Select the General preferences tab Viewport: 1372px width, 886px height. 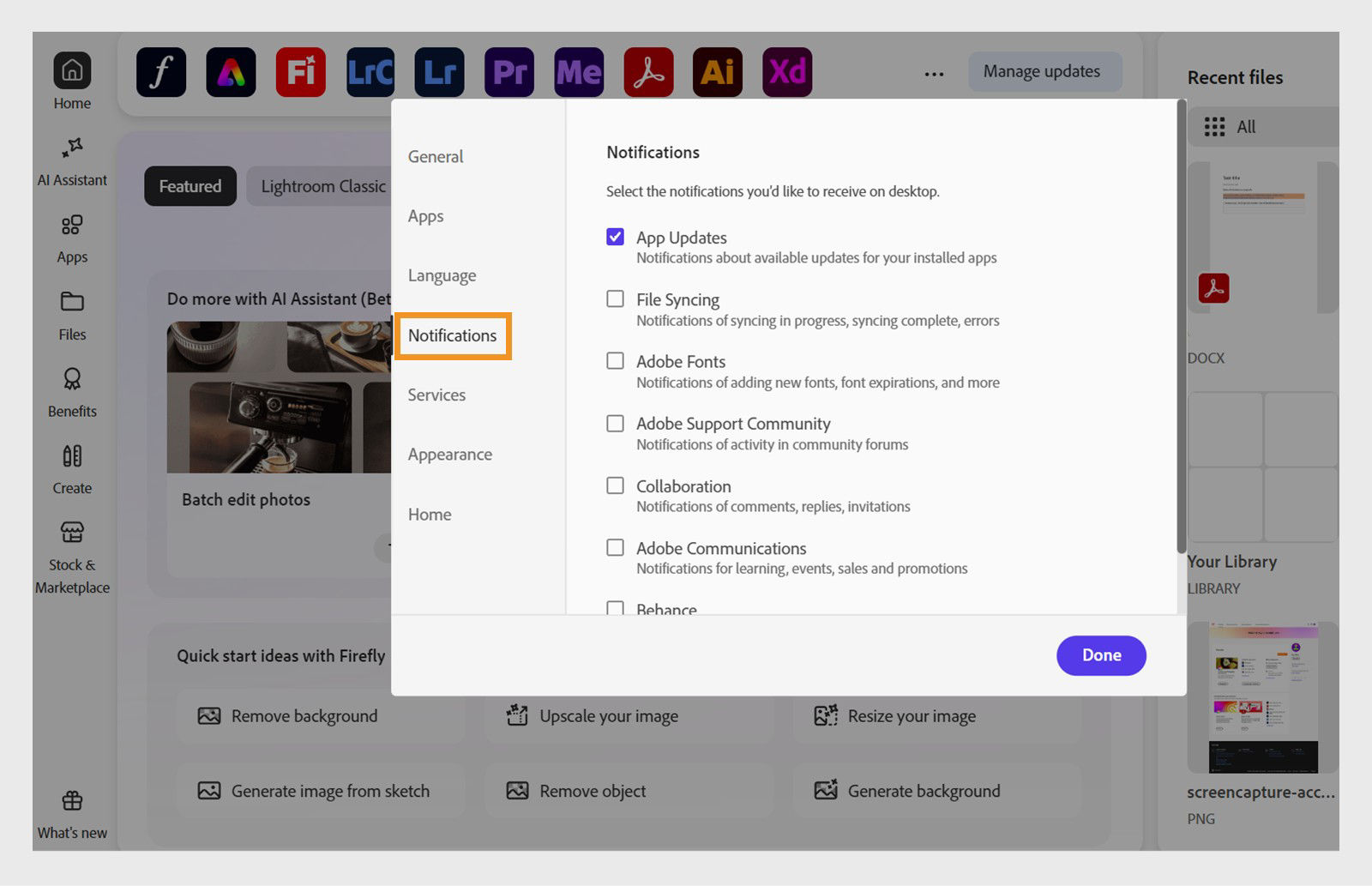[x=436, y=156]
